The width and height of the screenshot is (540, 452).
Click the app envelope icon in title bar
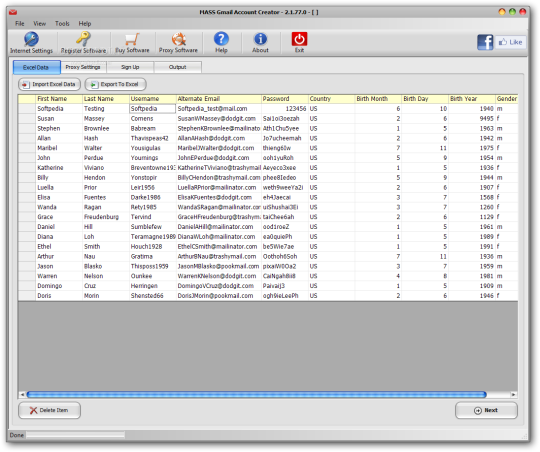(x=13, y=12)
